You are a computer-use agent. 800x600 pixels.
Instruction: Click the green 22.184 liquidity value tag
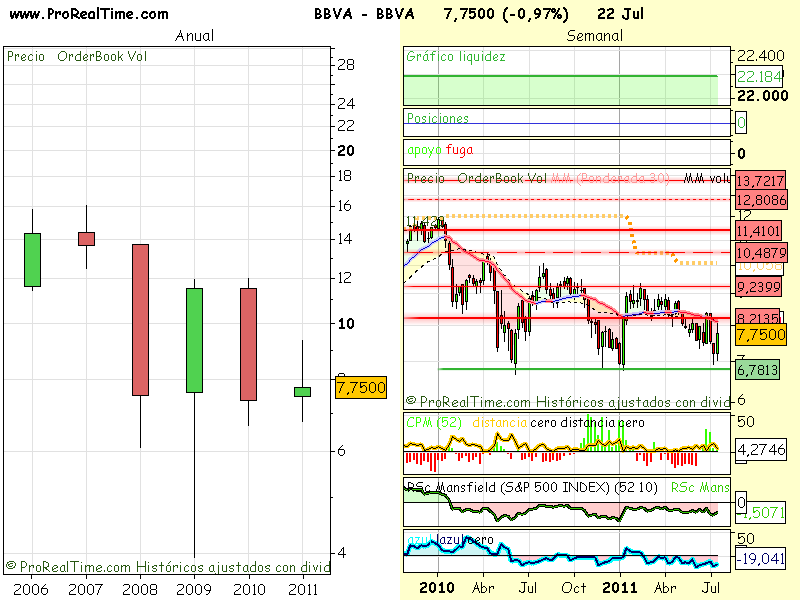[x=759, y=77]
